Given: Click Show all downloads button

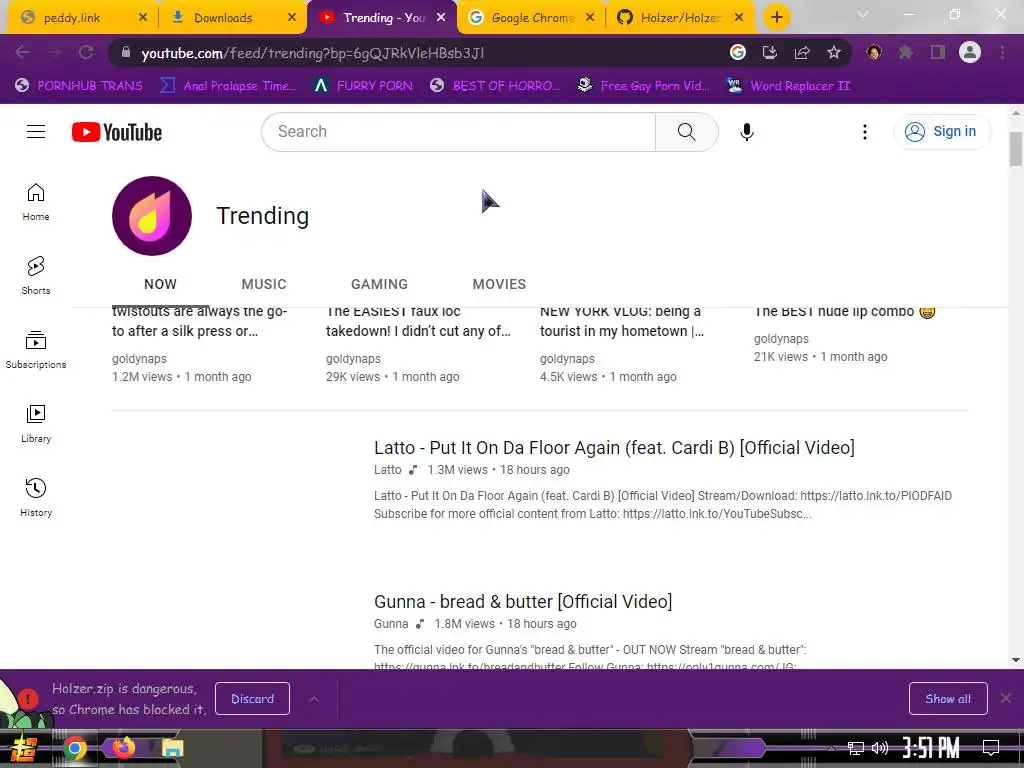Looking at the screenshot, I should click(x=948, y=699).
